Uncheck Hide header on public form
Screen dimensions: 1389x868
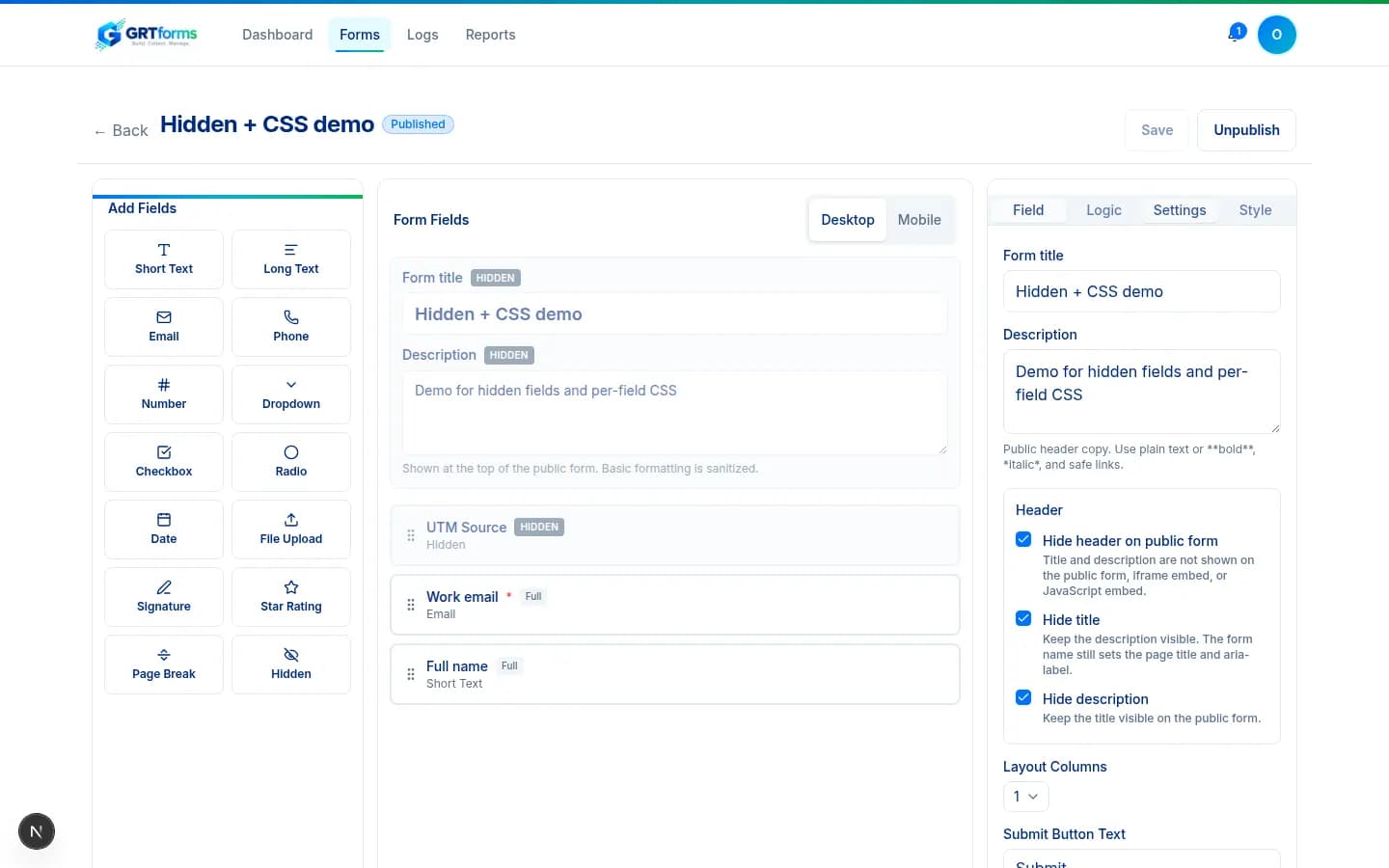(x=1023, y=540)
